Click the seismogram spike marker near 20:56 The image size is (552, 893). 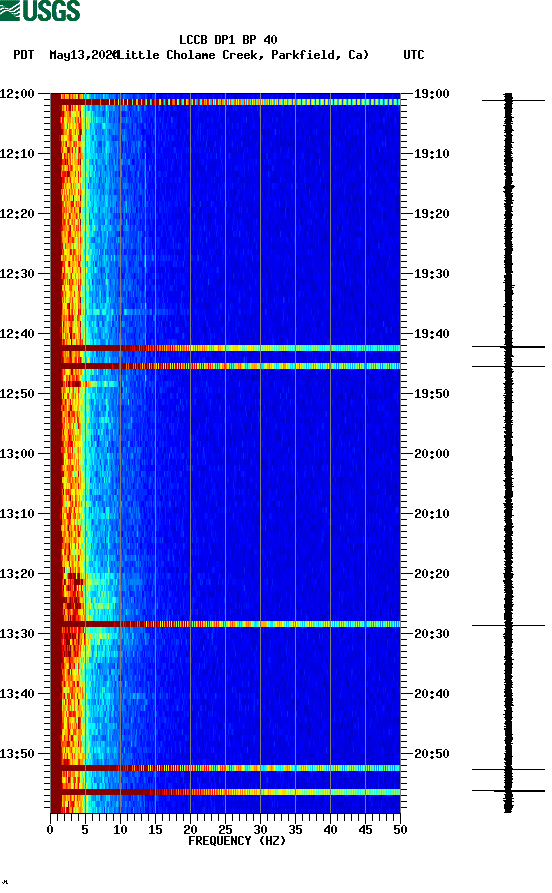pyautogui.click(x=508, y=790)
